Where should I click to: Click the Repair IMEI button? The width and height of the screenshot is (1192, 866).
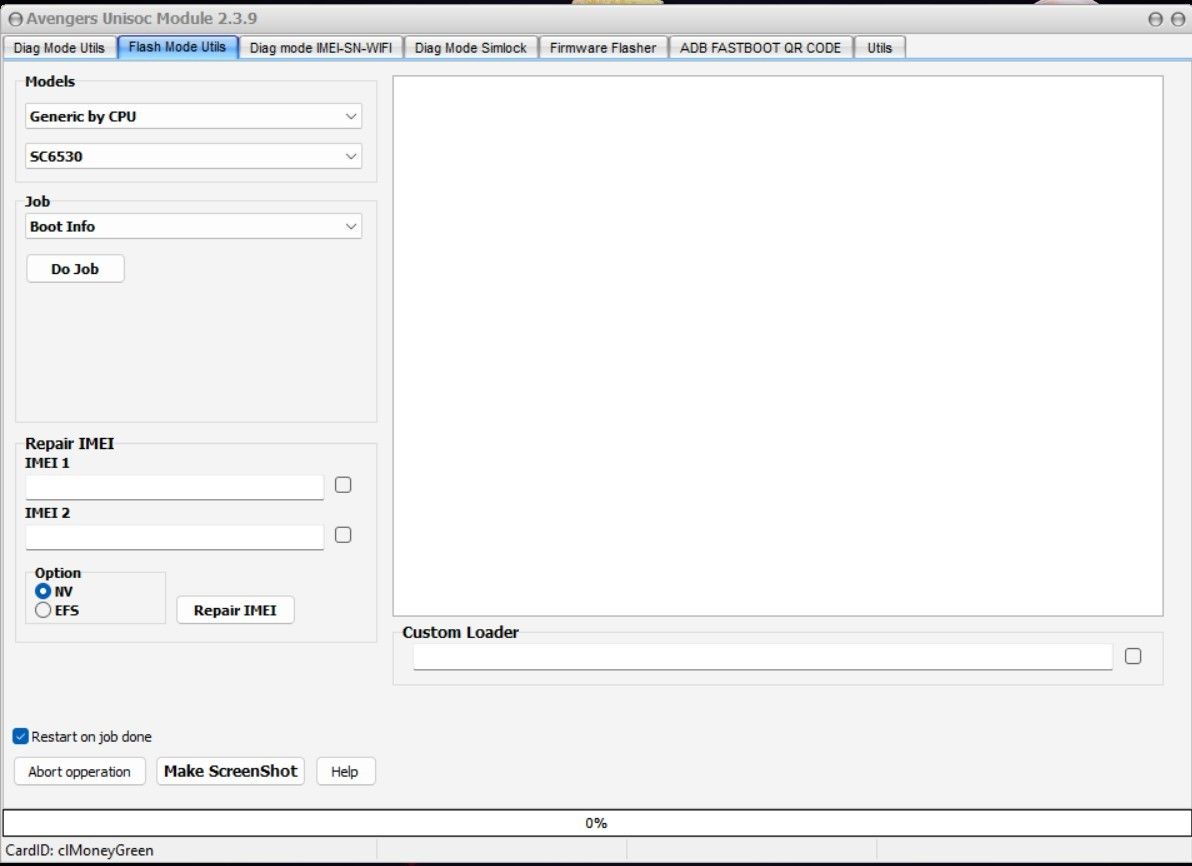235,611
